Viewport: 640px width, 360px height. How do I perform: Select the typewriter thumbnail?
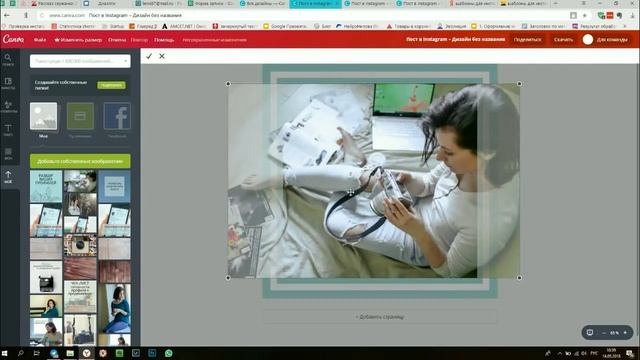[x=46, y=277]
